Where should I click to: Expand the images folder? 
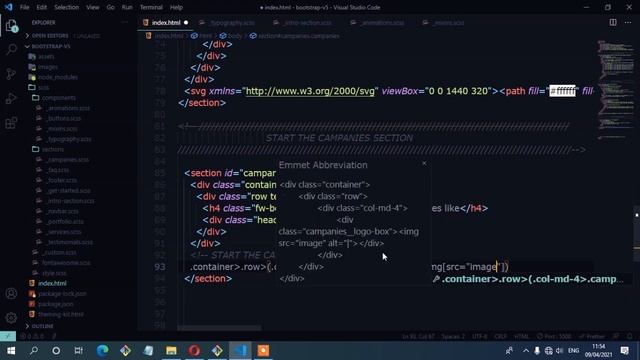48,67
